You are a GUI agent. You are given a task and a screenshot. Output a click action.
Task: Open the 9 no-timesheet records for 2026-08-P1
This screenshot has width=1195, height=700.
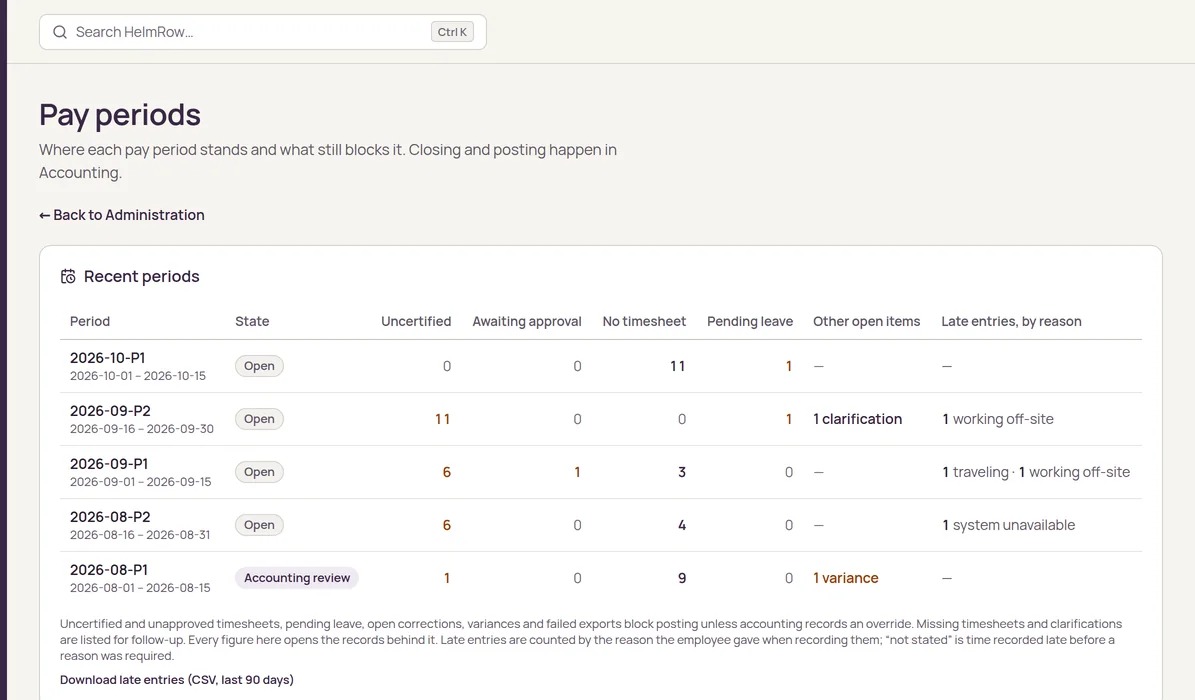(x=682, y=578)
